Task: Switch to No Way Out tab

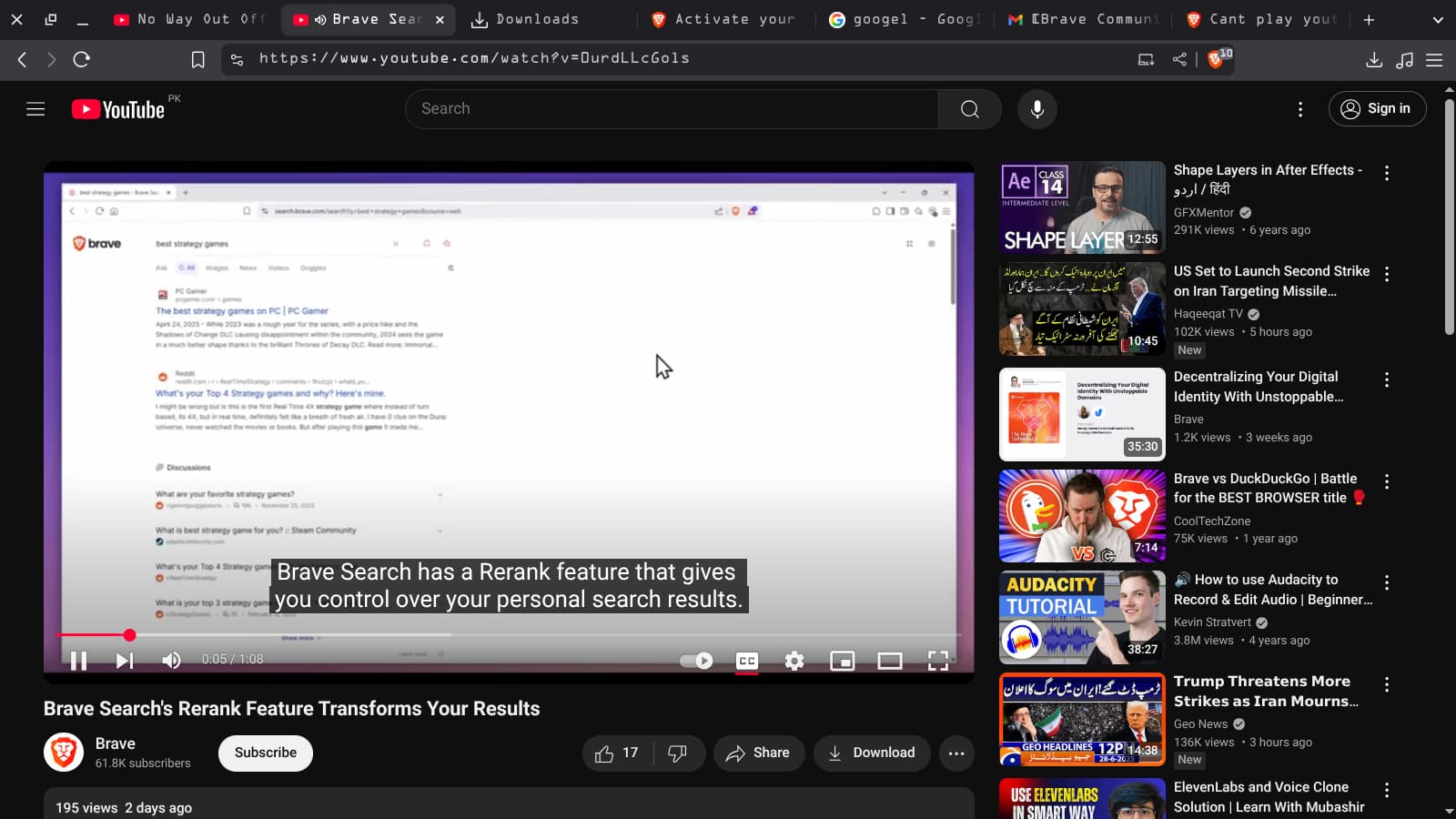Action: [191, 19]
